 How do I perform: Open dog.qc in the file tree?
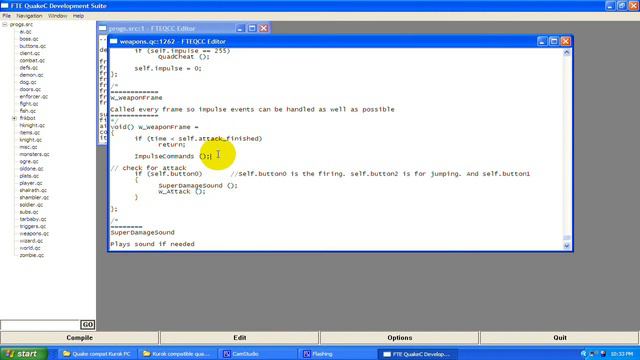(28, 82)
